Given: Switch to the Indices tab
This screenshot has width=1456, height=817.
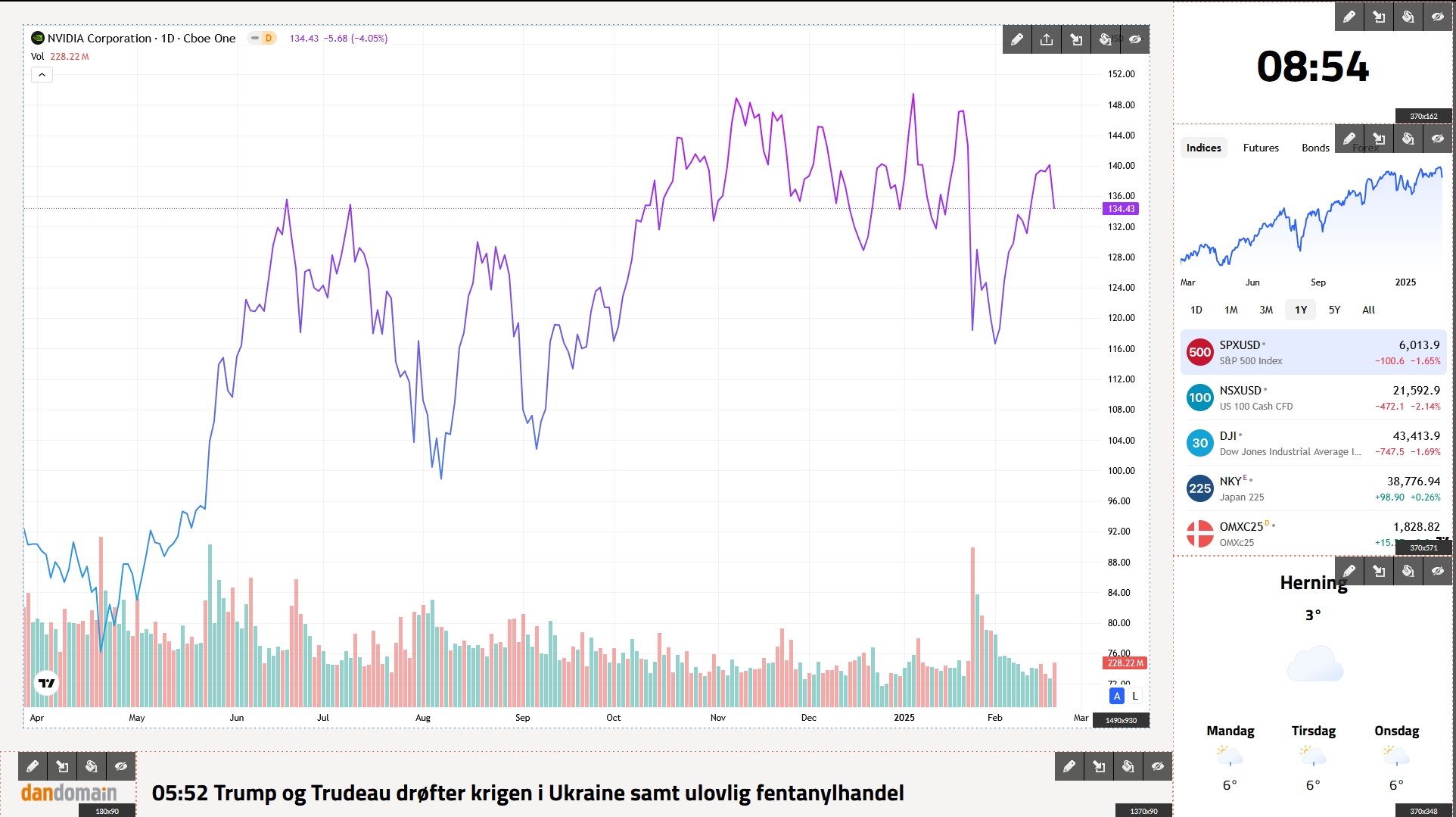Looking at the screenshot, I should click(1203, 148).
